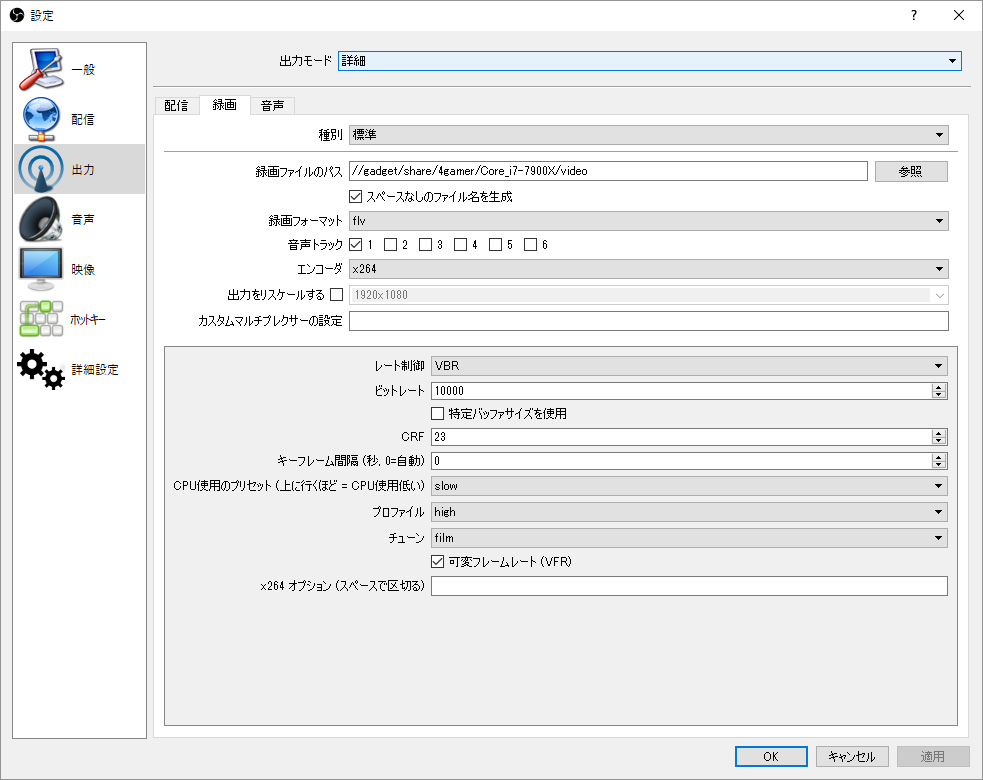The width and height of the screenshot is (983, 780).
Task: Click the 参照 browse button
Action: tap(911, 171)
